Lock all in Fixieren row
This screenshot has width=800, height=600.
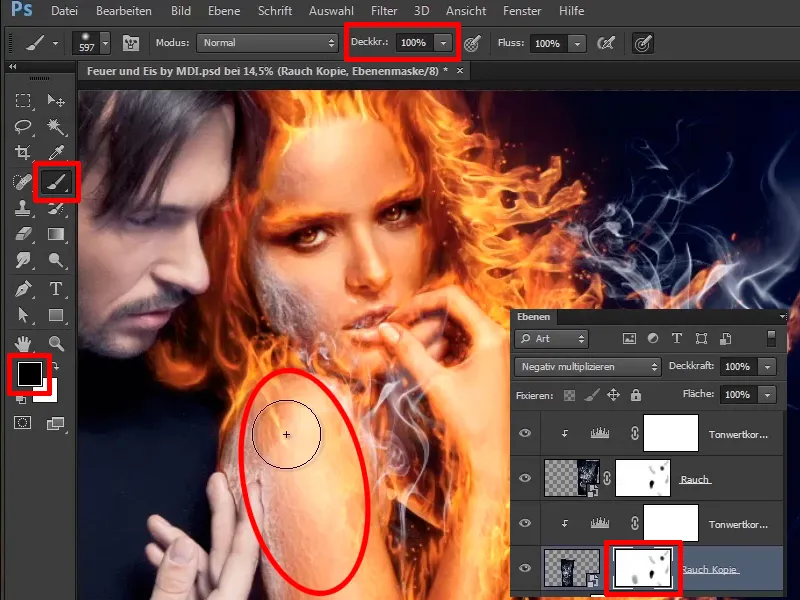coord(636,395)
